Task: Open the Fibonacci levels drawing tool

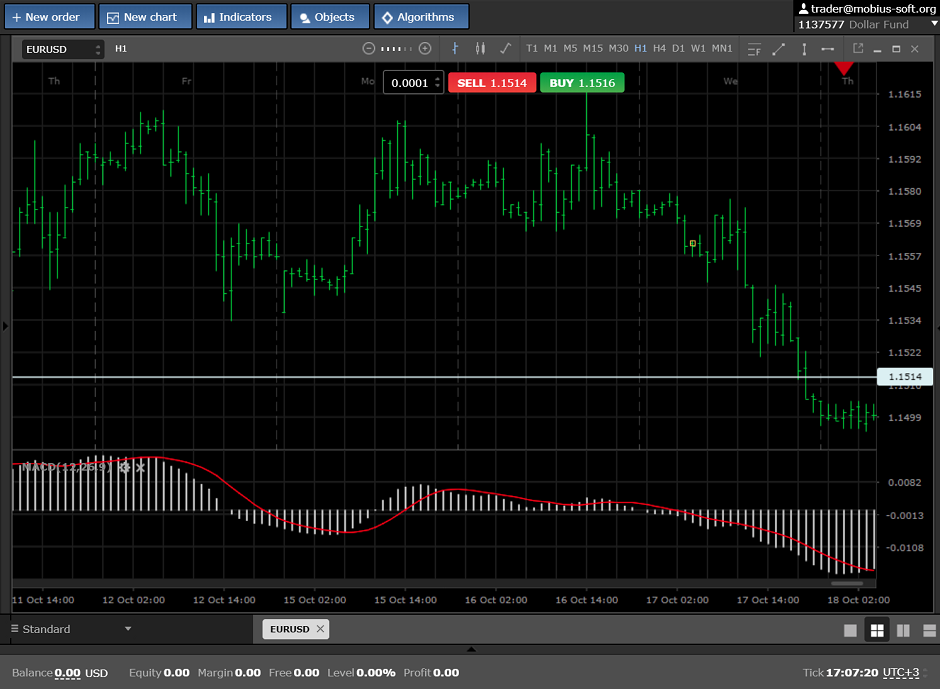Action: (x=754, y=49)
